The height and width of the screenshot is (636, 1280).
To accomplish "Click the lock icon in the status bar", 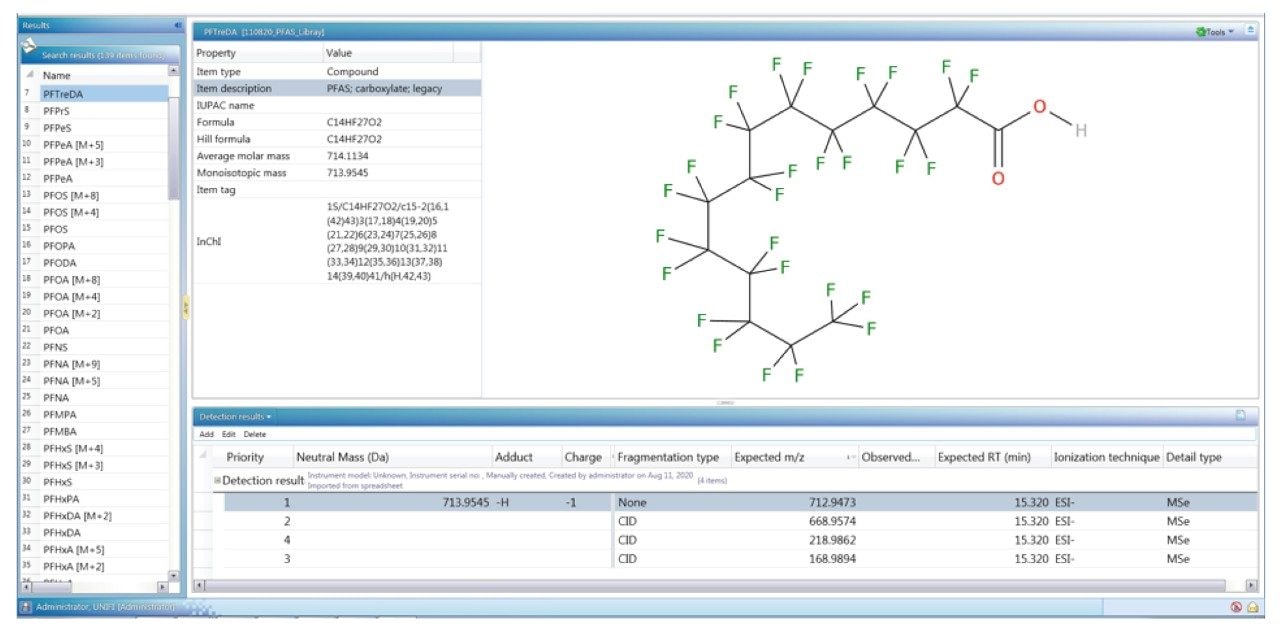I will click(x=1252, y=607).
